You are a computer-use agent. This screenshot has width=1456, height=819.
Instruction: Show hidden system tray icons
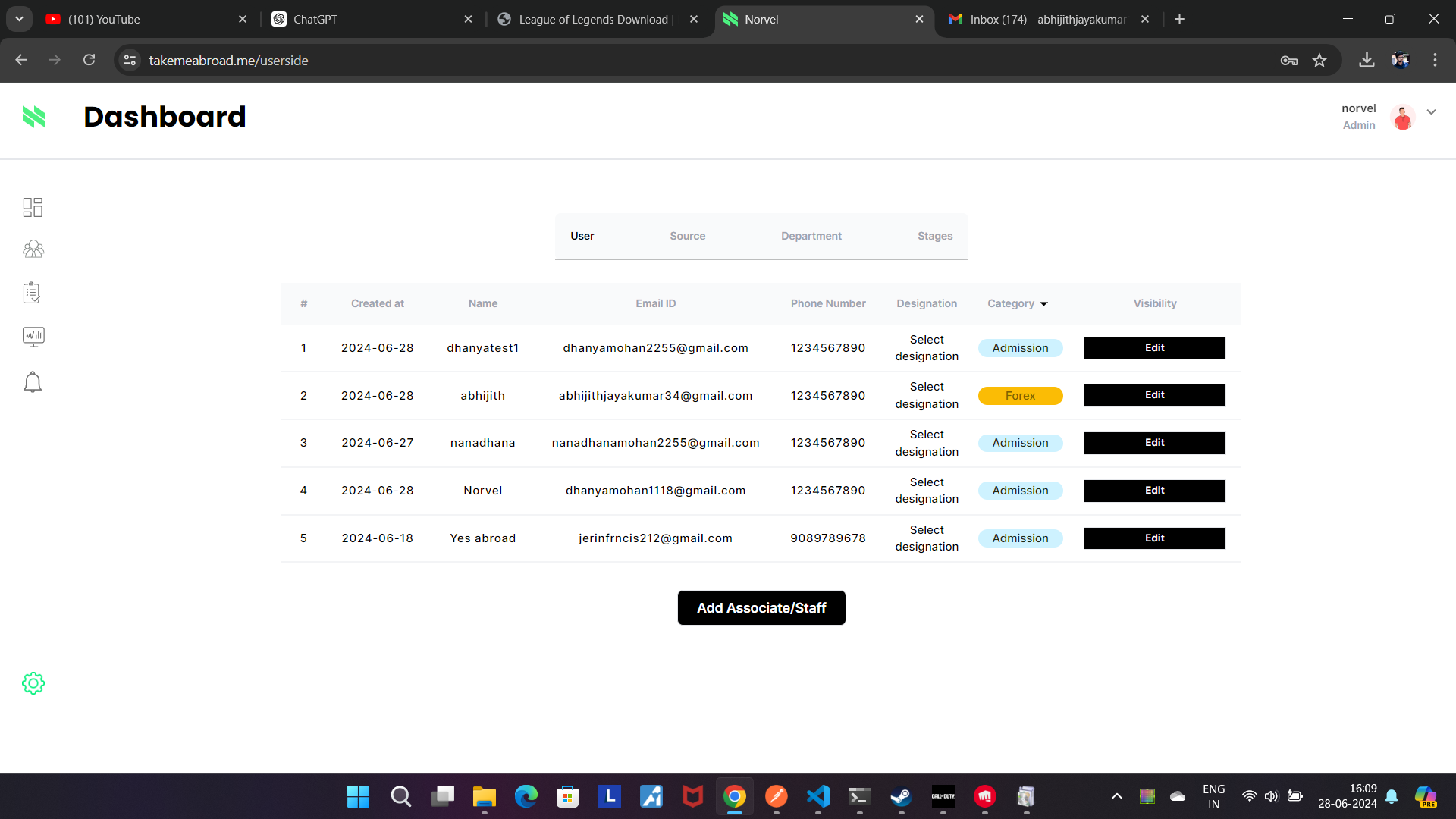(1116, 796)
